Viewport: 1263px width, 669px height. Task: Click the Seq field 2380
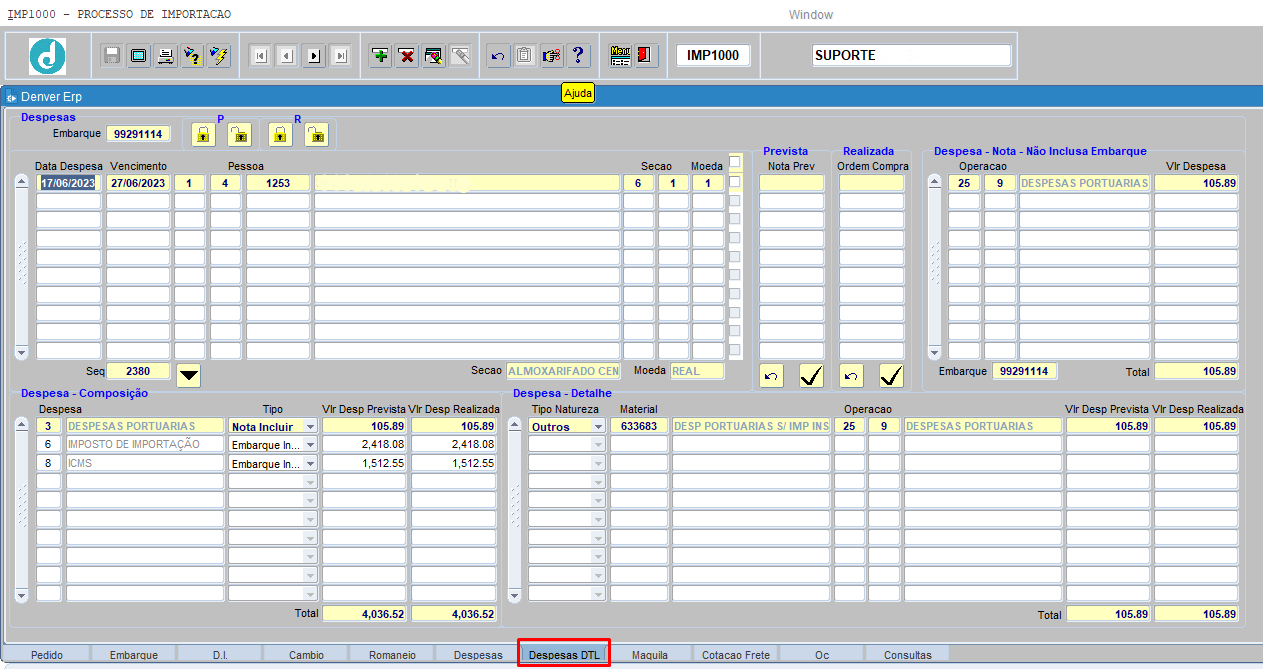click(x=139, y=371)
